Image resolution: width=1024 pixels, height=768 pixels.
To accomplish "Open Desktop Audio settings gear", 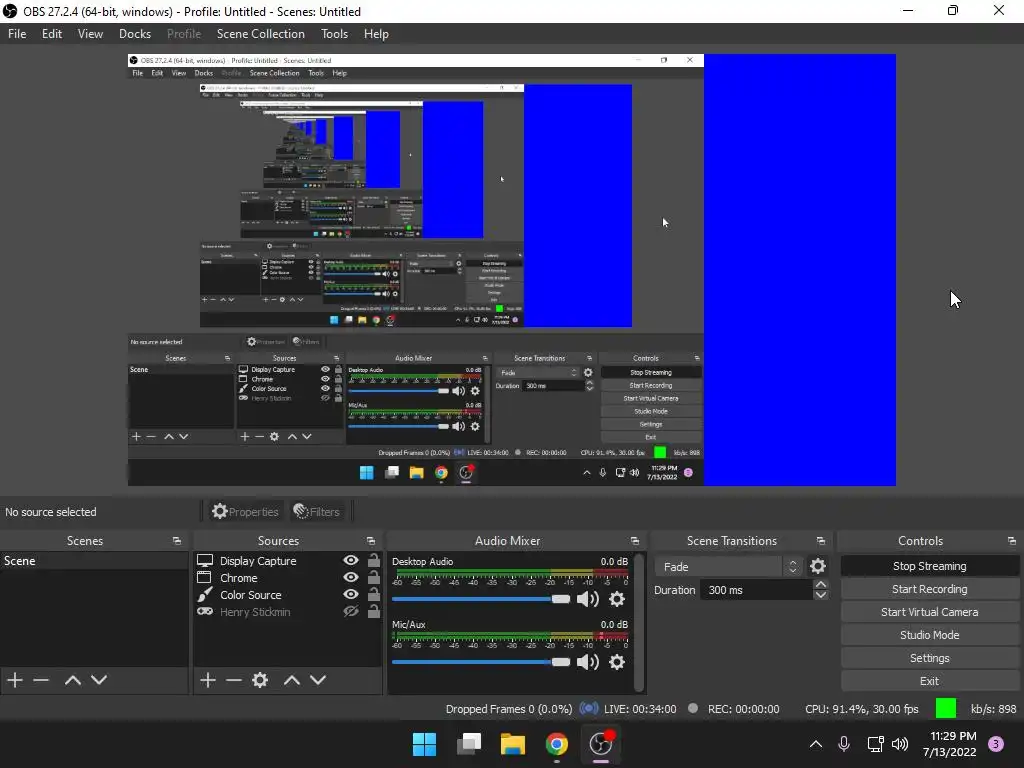I will pos(616,599).
